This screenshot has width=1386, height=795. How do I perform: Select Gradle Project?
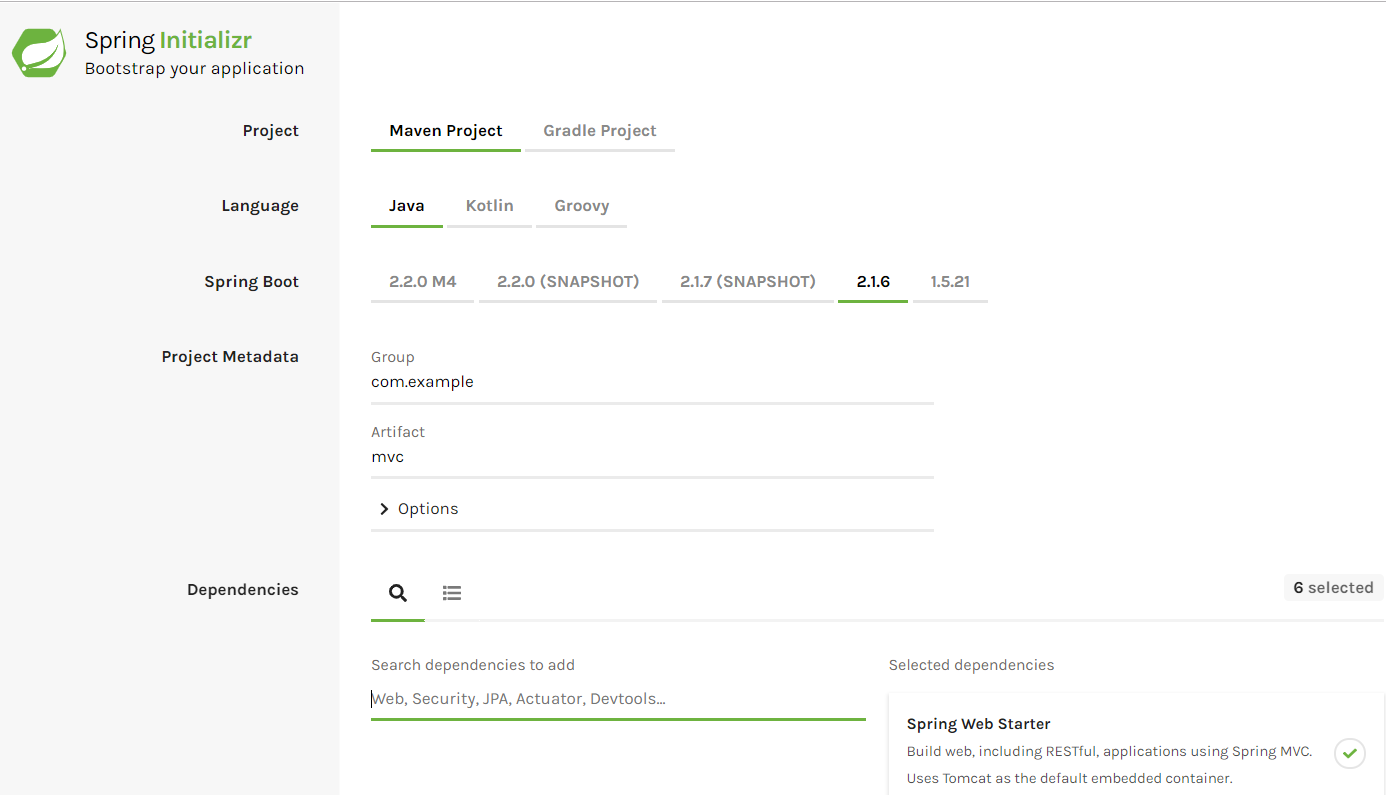click(600, 131)
